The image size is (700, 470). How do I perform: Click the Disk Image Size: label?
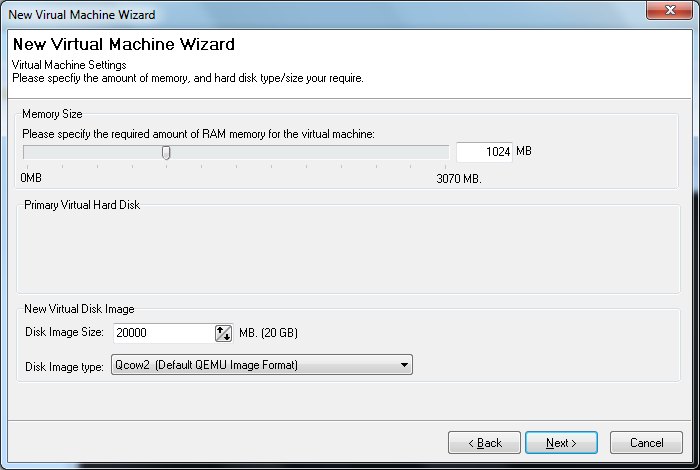click(64, 332)
